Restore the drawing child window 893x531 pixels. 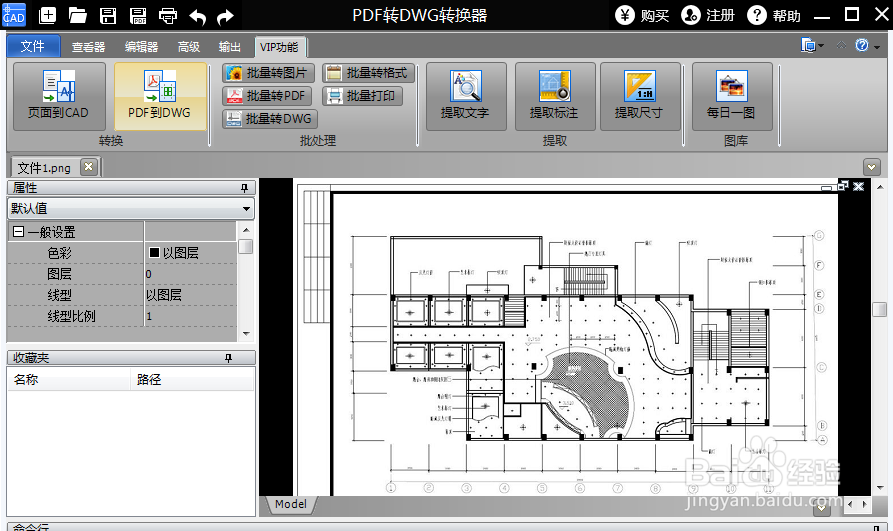pyautogui.click(x=843, y=186)
